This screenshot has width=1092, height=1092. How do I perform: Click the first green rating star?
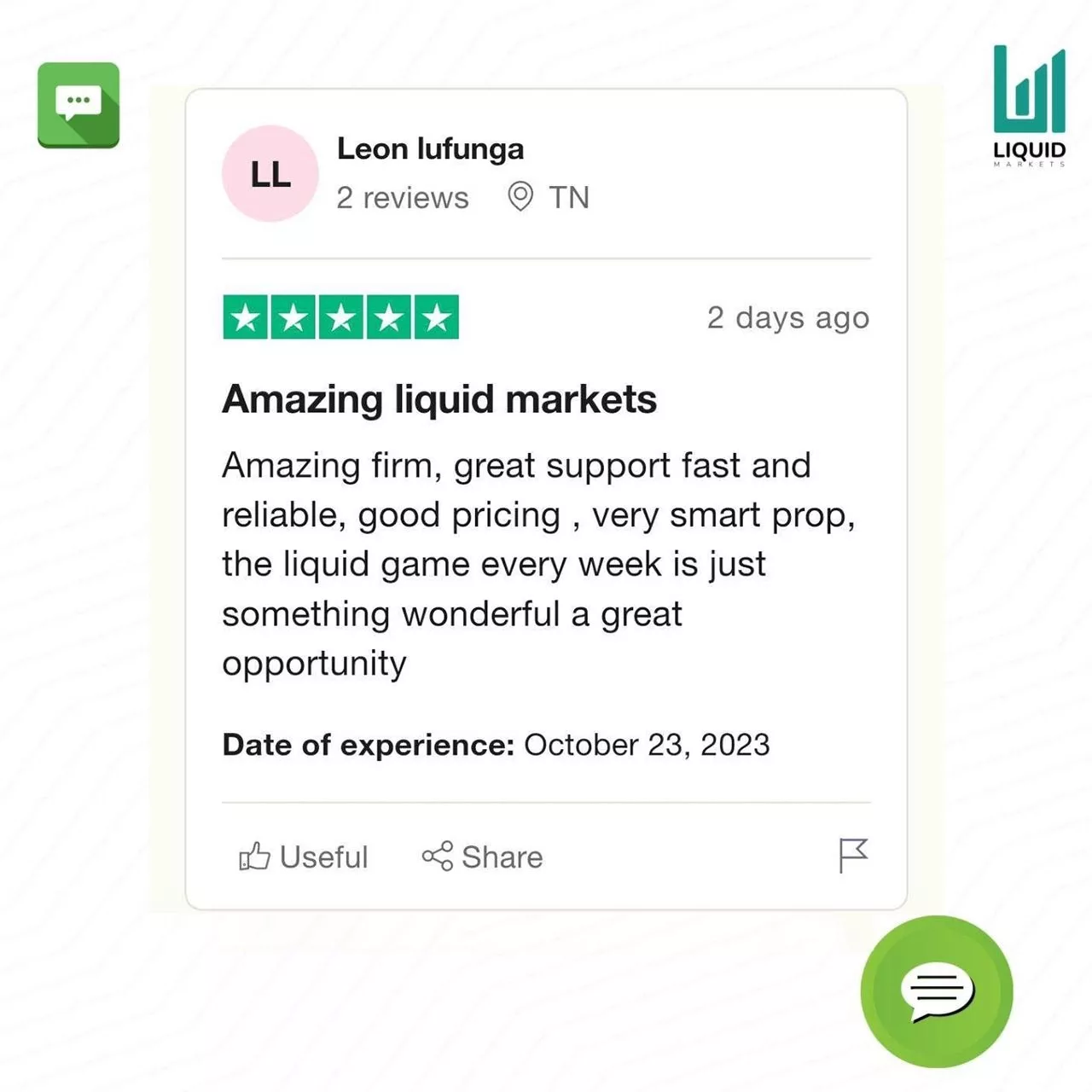[246, 317]
